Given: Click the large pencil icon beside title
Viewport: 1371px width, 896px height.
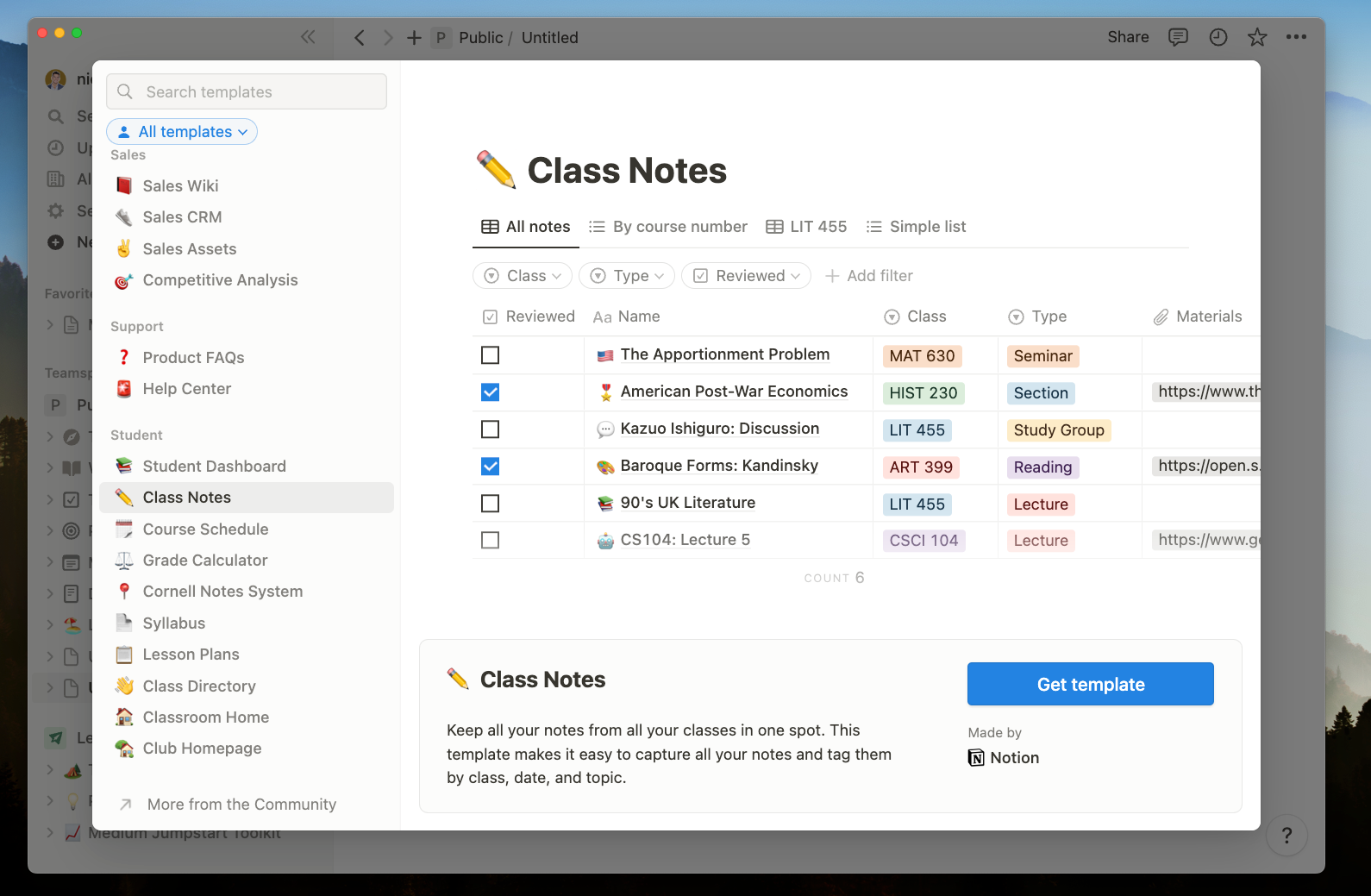Looking at the screenshot, I should click(x=496, y=169).
